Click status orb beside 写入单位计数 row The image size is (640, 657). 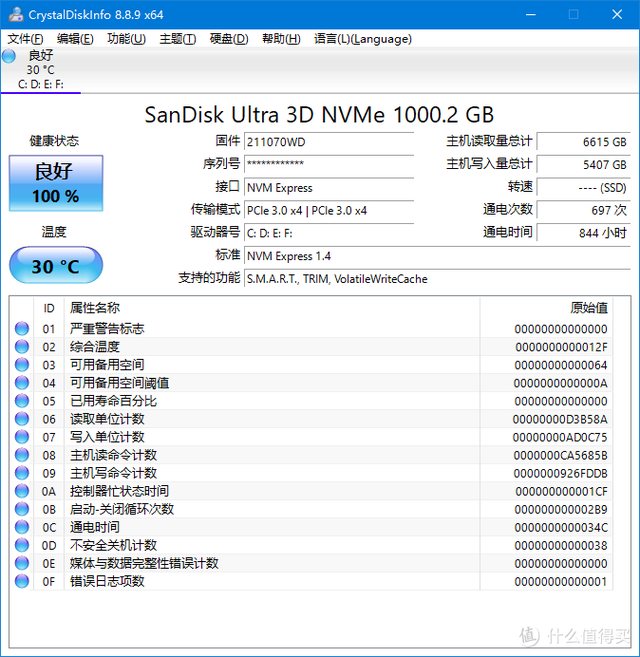click(22, 437)
